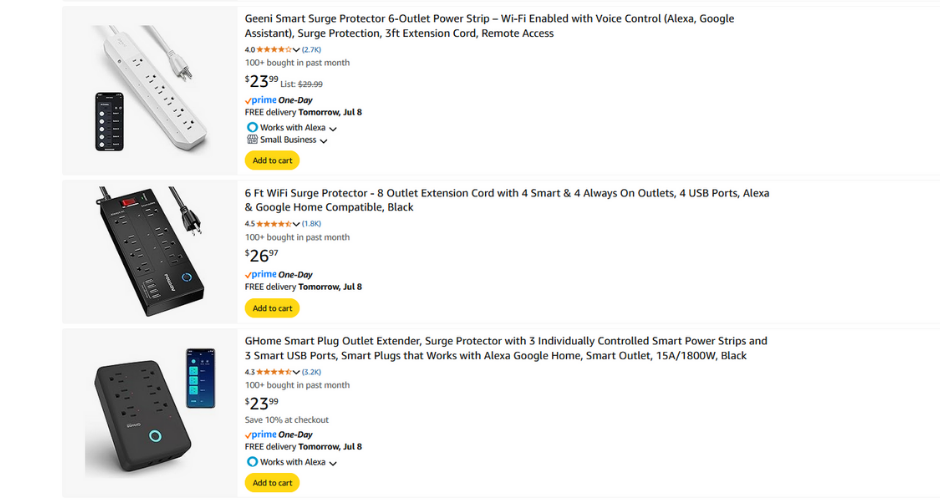
Task: Click the black 8-outlet surge protector image
Action: point(151,250)
